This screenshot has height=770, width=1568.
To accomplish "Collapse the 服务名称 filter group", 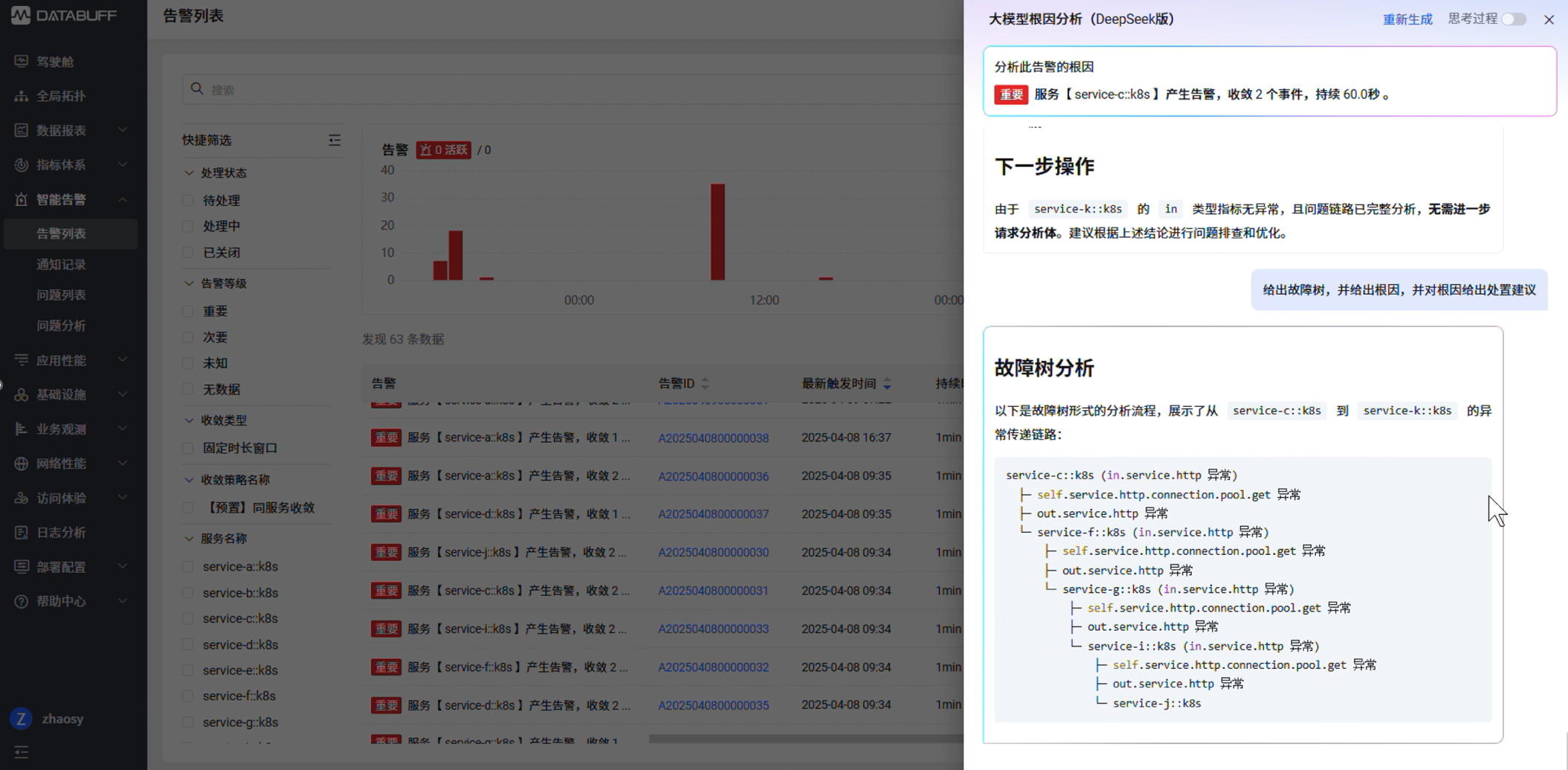I will click(189, 539).
